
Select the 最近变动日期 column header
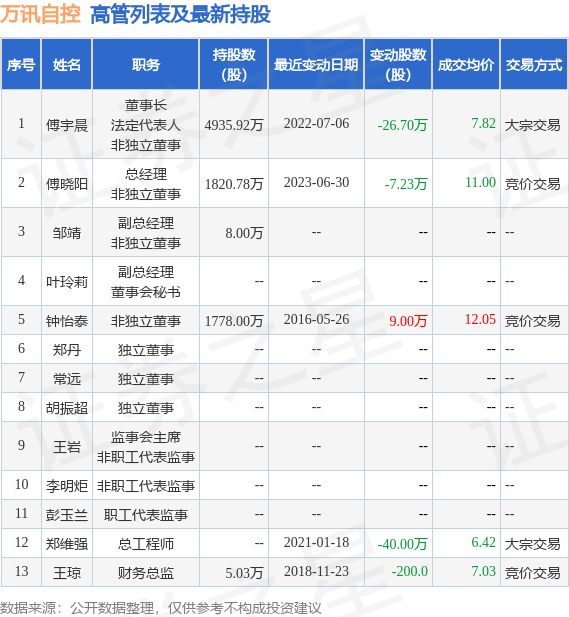click(316, 65)
